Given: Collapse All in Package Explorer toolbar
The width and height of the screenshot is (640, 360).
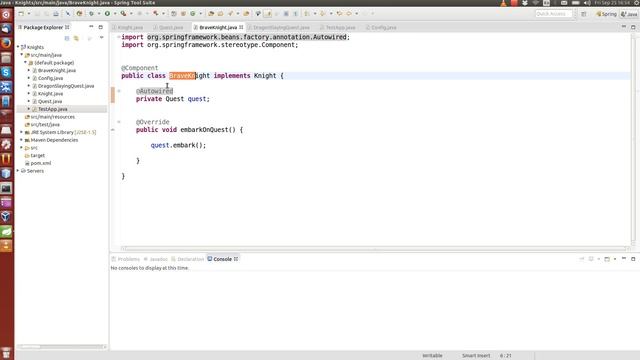Looking at the screenshot, I should pyautogui.click(x=67, y=38).
